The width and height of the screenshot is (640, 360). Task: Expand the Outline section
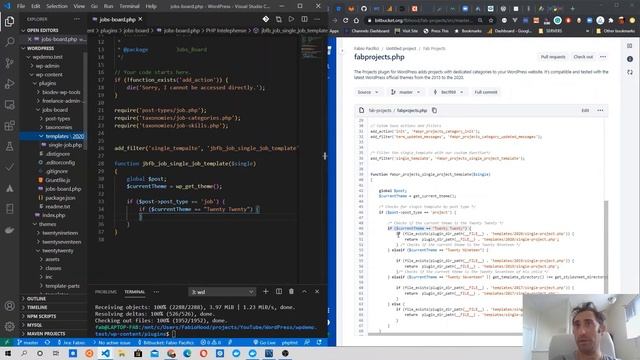coord(53,299)
